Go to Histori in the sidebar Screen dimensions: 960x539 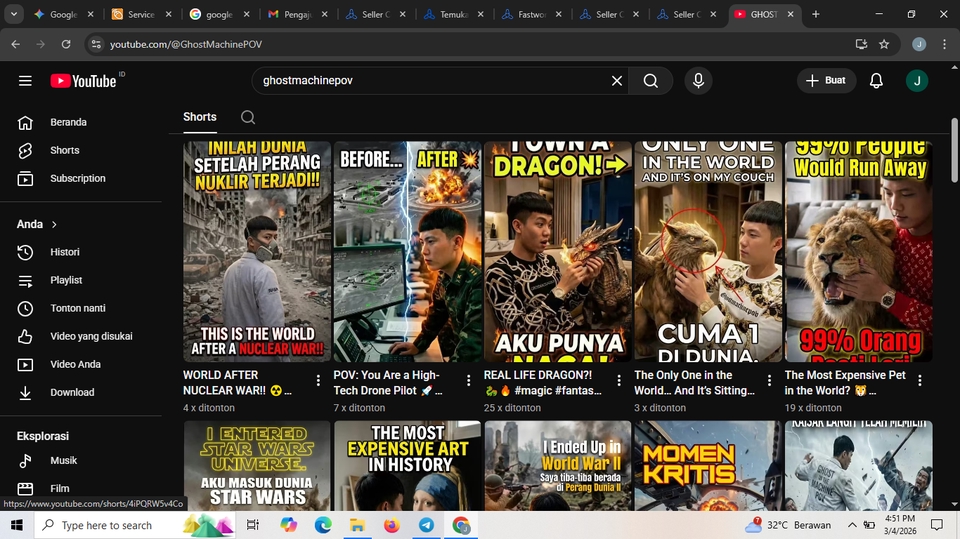64,252
